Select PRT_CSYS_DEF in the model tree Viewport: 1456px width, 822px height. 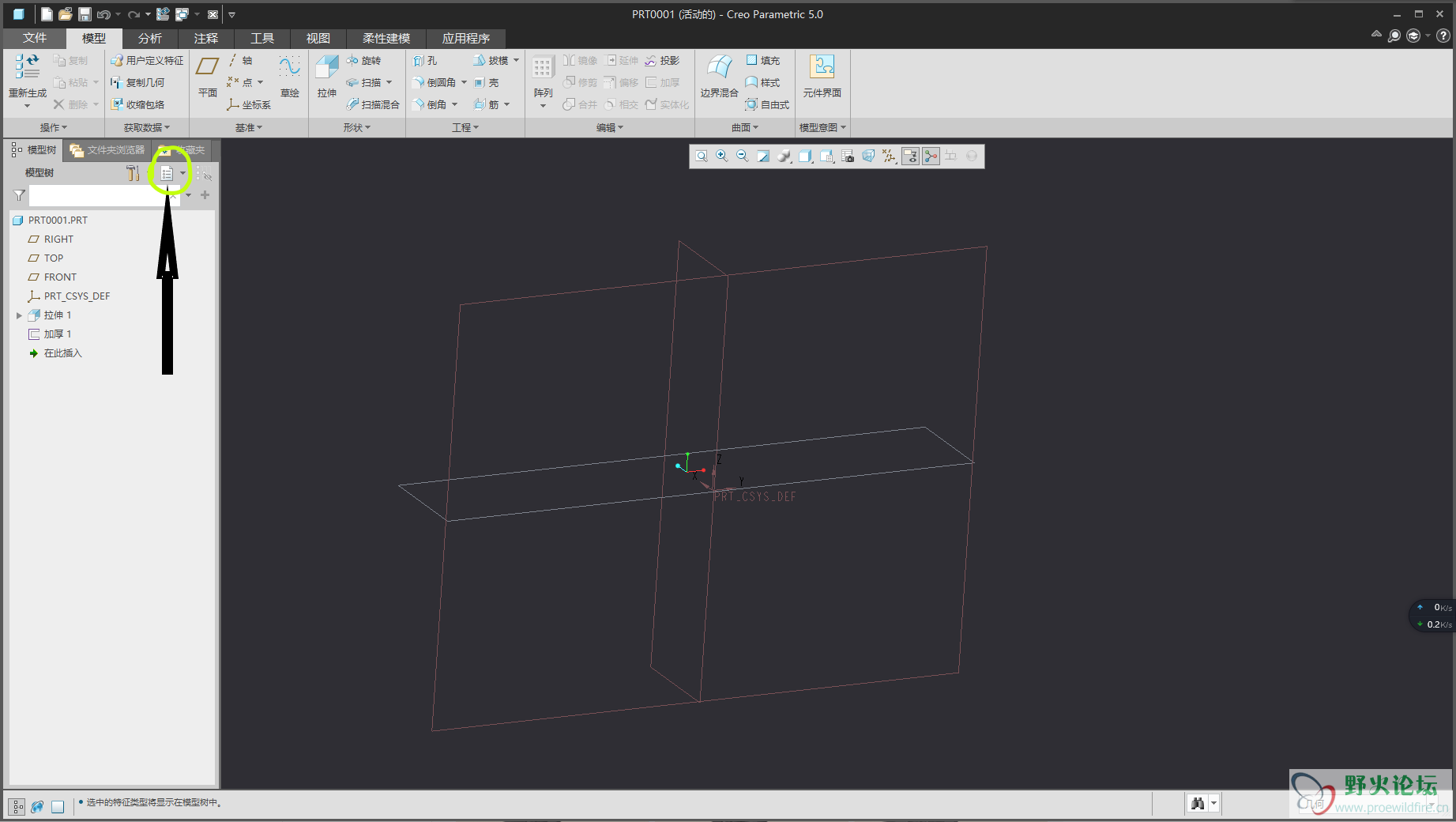(77, 296)
